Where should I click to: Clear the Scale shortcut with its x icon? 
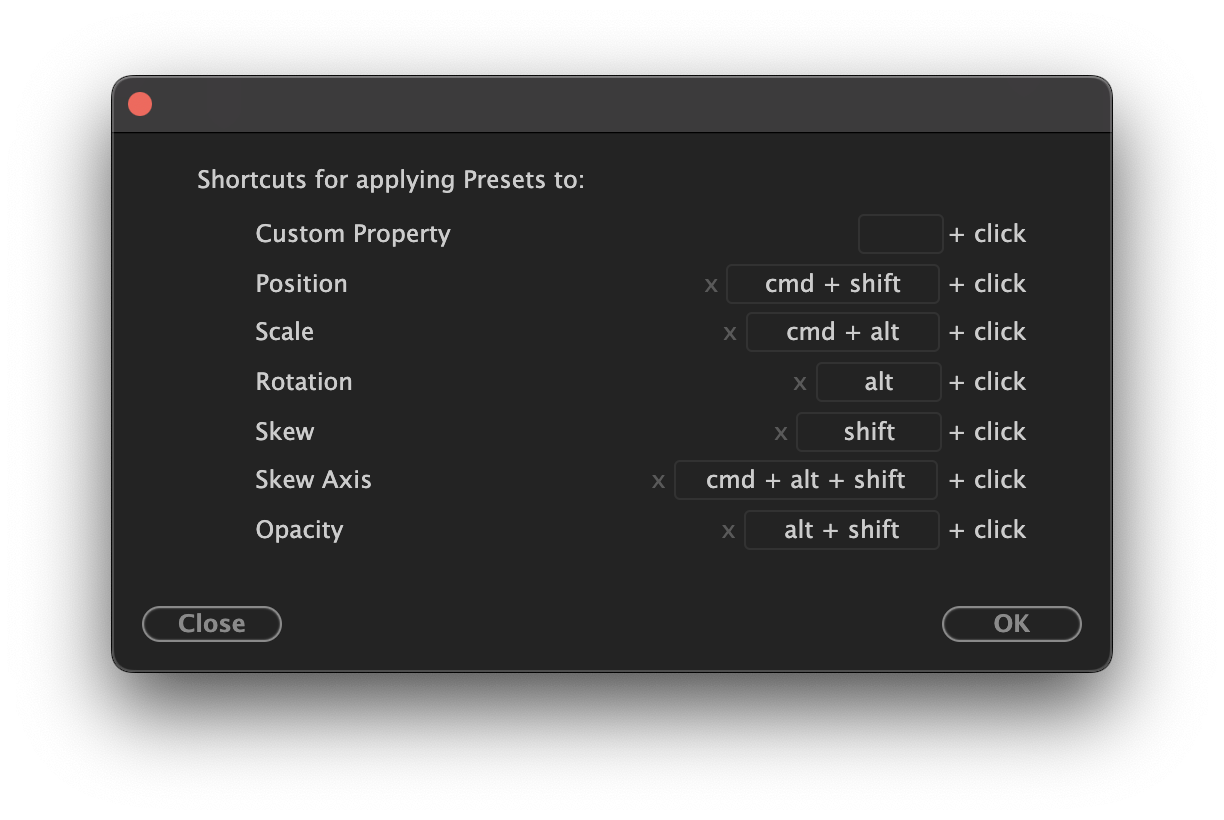[730, 333]
